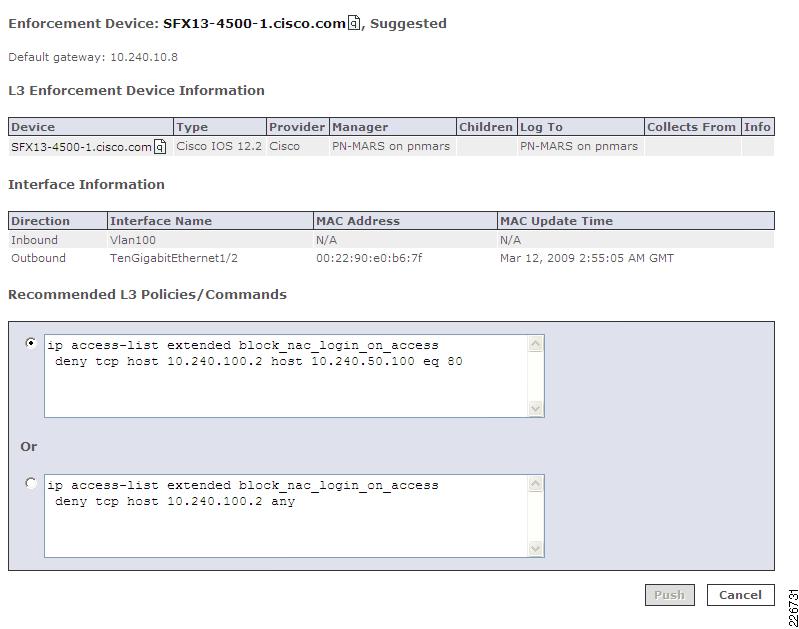The image size is (799, 629).
Task: Click the Children column header
Action: point(486,126)
